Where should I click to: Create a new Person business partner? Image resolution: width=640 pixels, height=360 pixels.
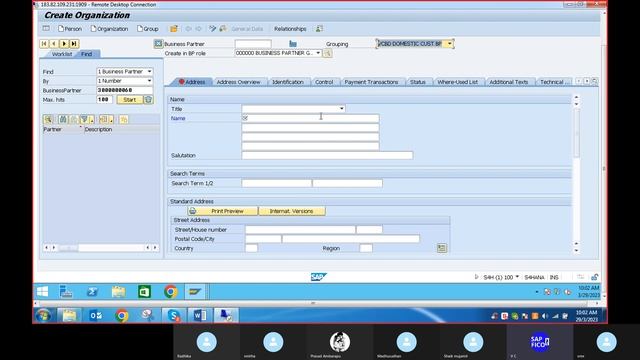[x=69, y=29]
